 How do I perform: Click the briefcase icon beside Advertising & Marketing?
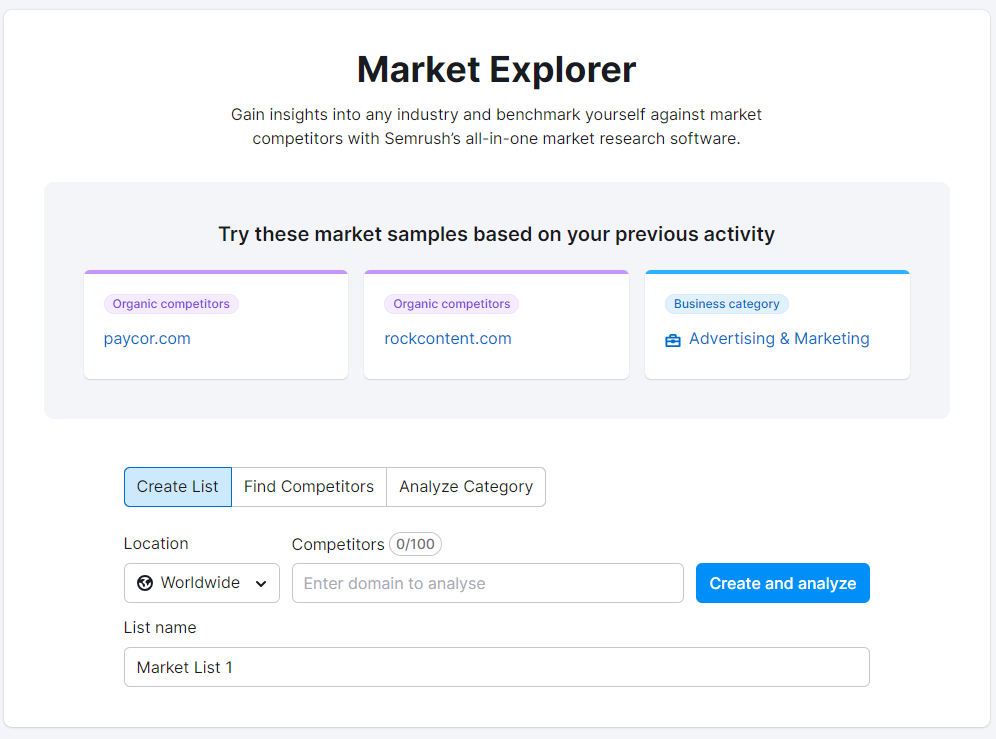(x=673, y=340)
